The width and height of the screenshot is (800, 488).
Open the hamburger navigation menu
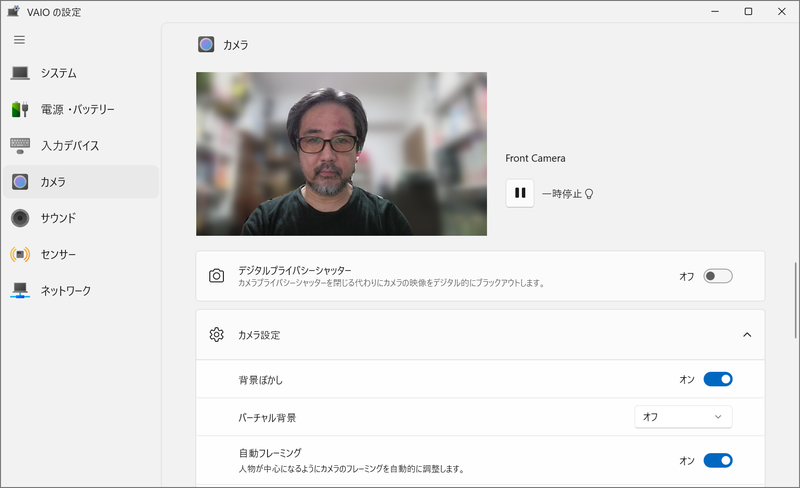(19, 40)
